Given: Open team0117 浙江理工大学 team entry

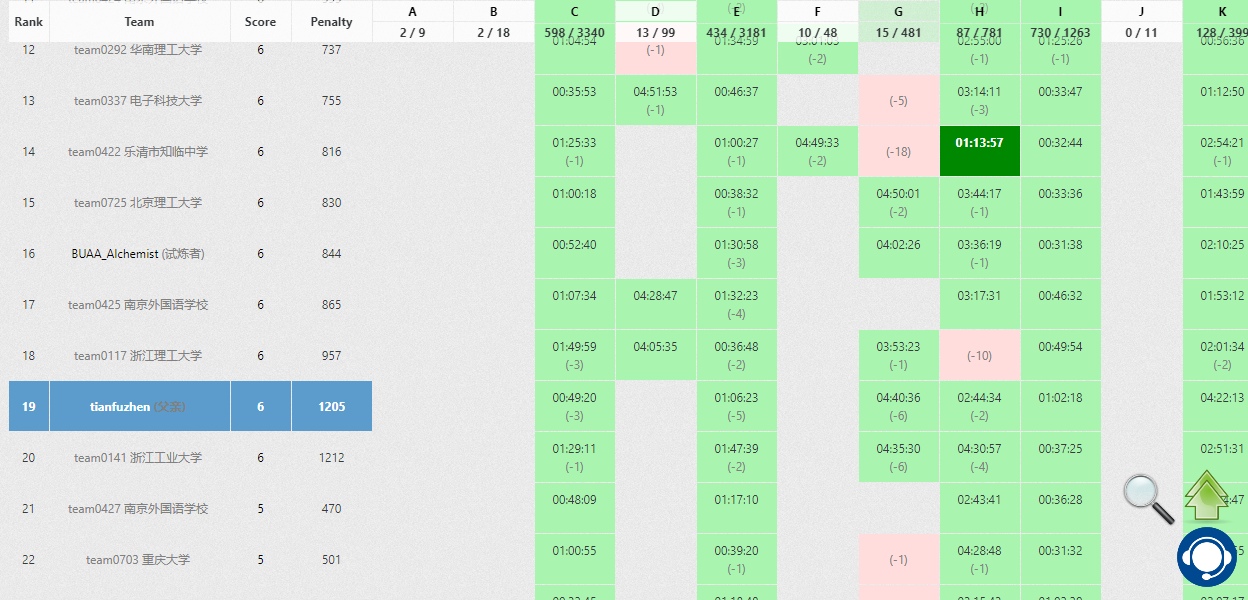Looking at the screenshot, I should 138,356.
